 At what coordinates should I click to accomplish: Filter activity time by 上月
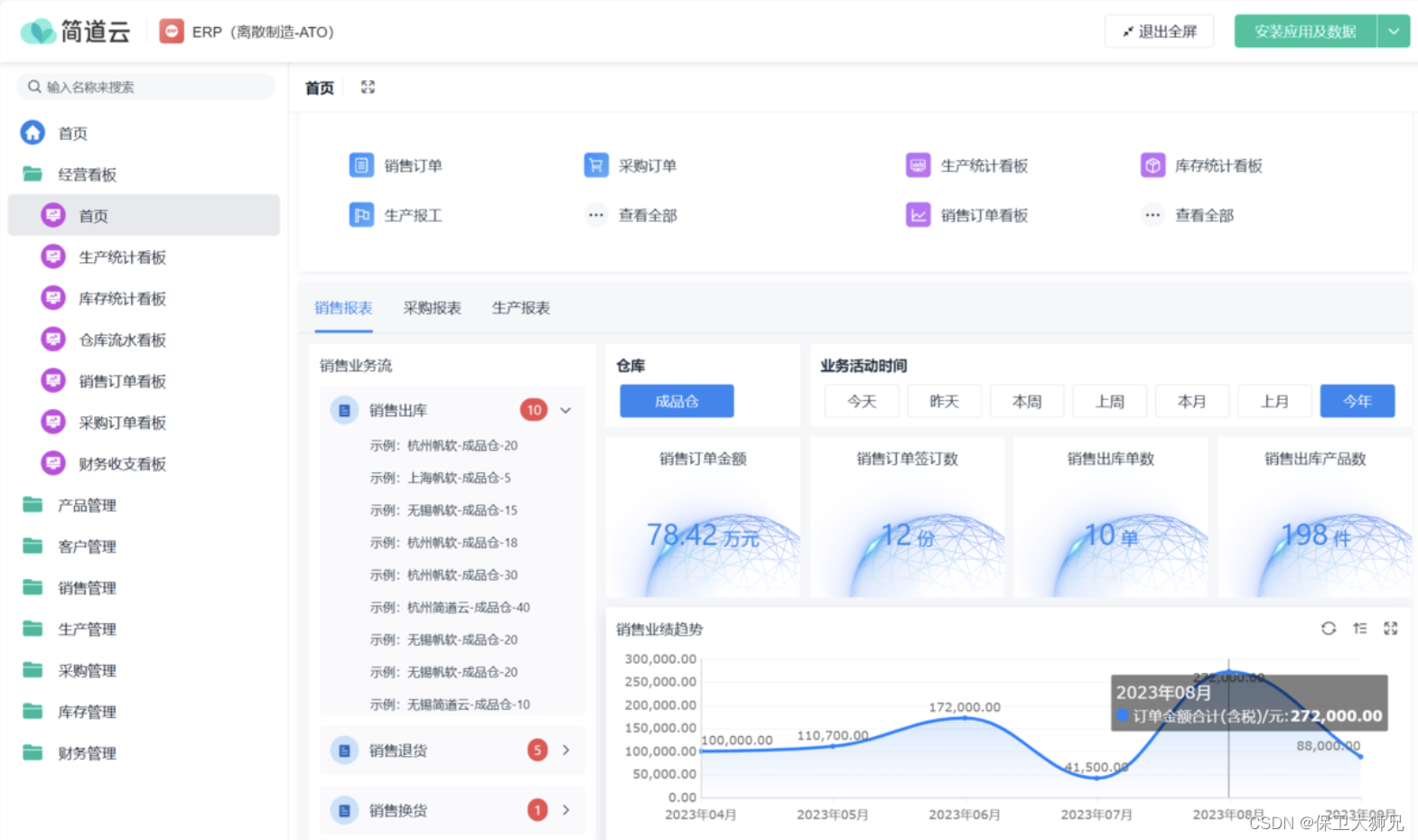pos(1274,401)
